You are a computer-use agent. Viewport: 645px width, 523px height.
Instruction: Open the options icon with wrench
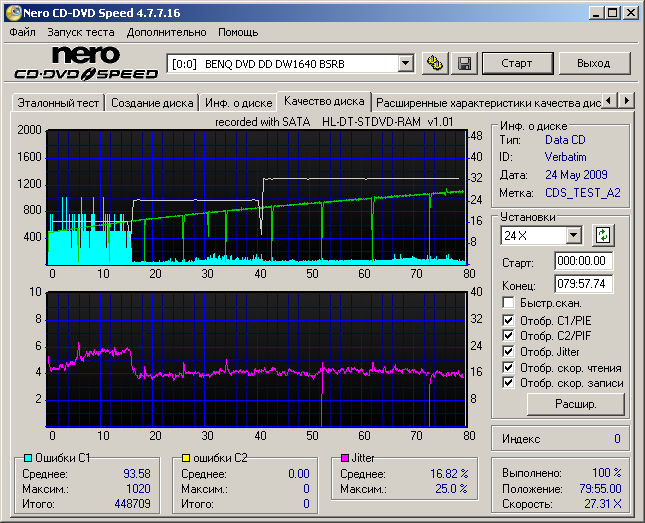click(435, 63)
